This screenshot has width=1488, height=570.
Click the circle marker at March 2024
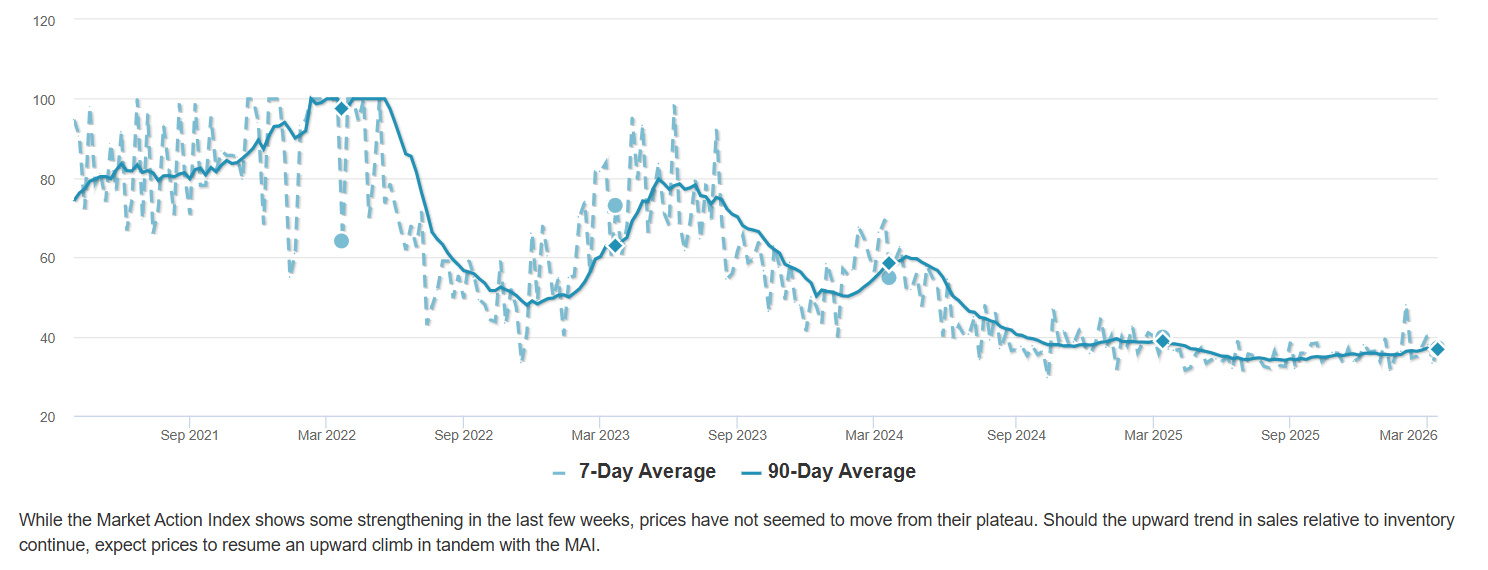click(889, 277)
